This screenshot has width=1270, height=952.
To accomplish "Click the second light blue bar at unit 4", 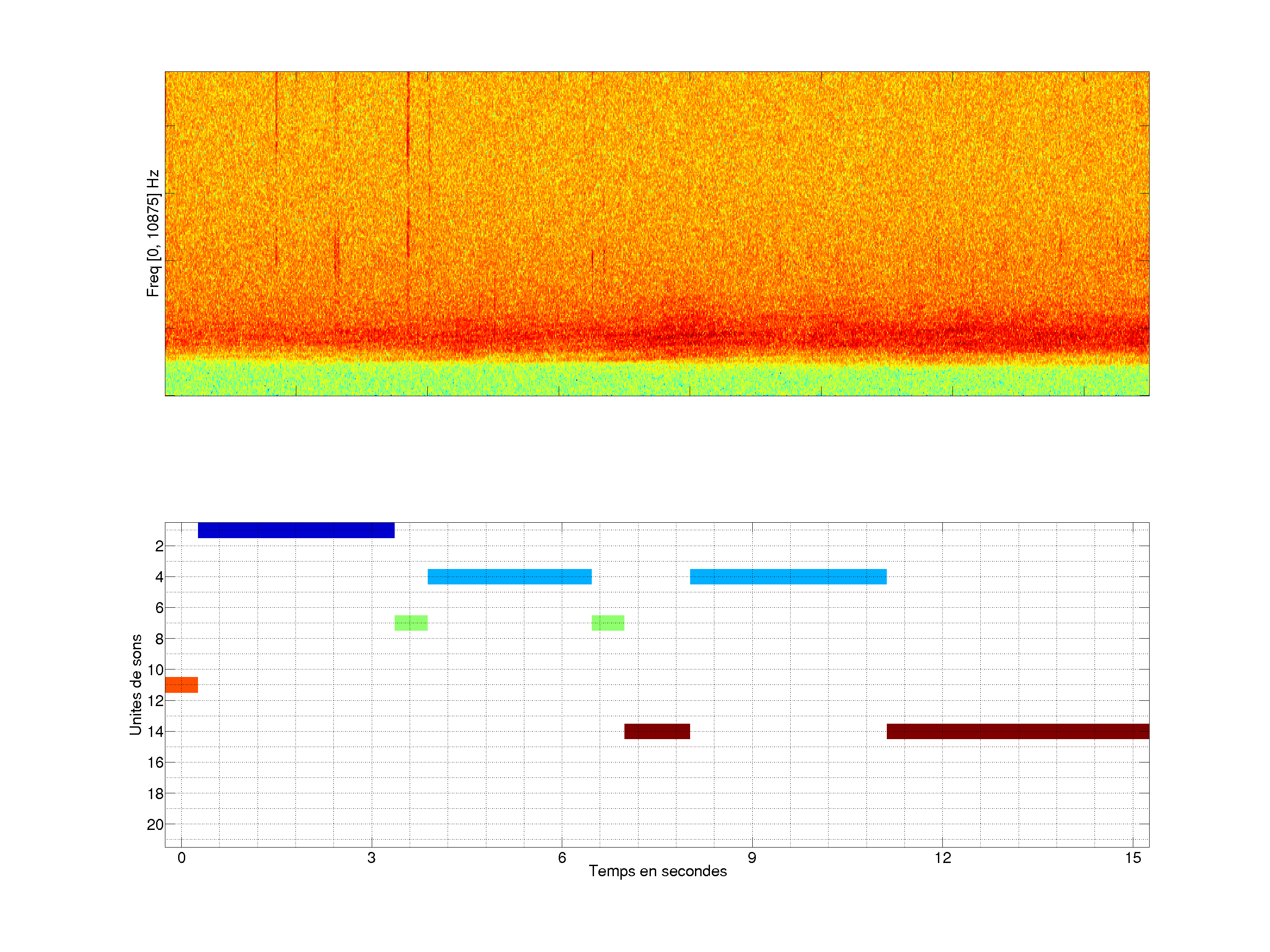I will [788, 576].
